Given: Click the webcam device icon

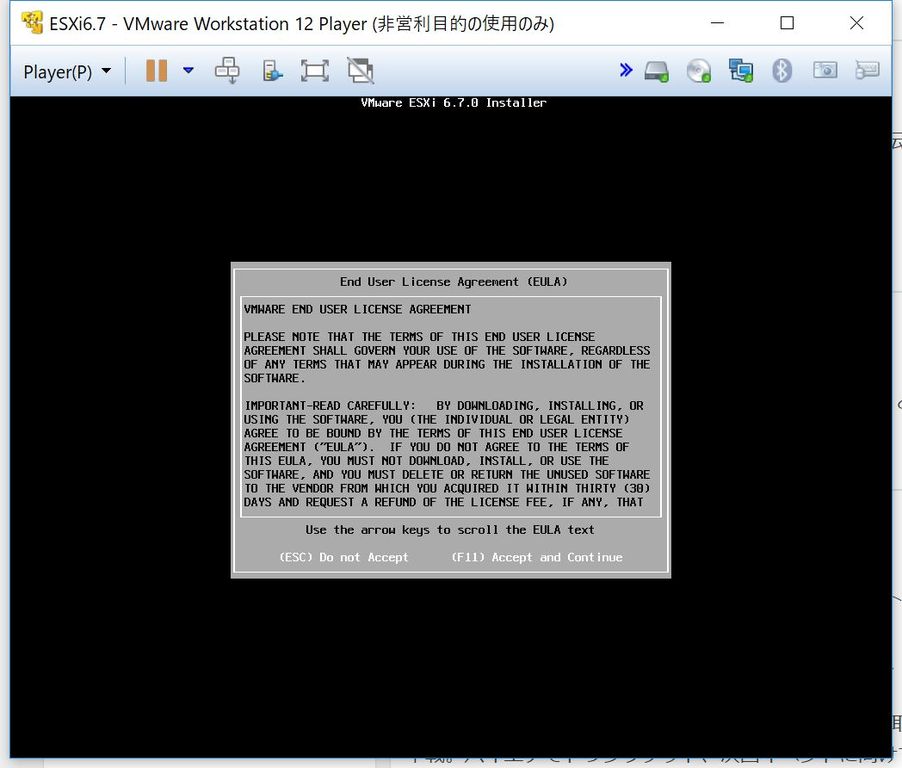Looking at the screenshot, I should coord(825,71).
